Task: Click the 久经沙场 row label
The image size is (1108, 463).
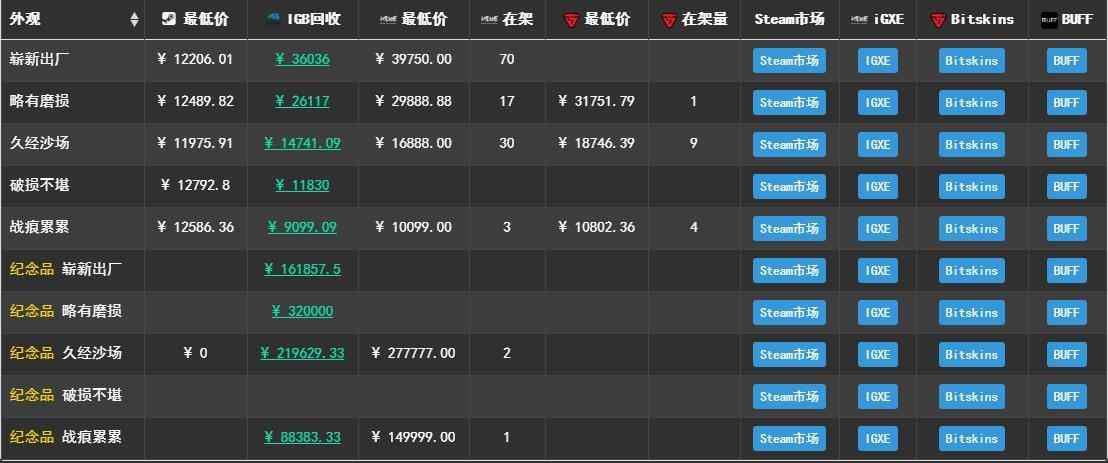Action: [x=40, y=143]
